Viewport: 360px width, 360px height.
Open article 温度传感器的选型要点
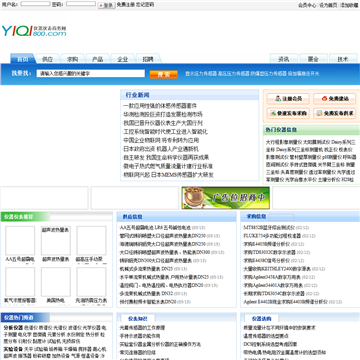point(266,336)
